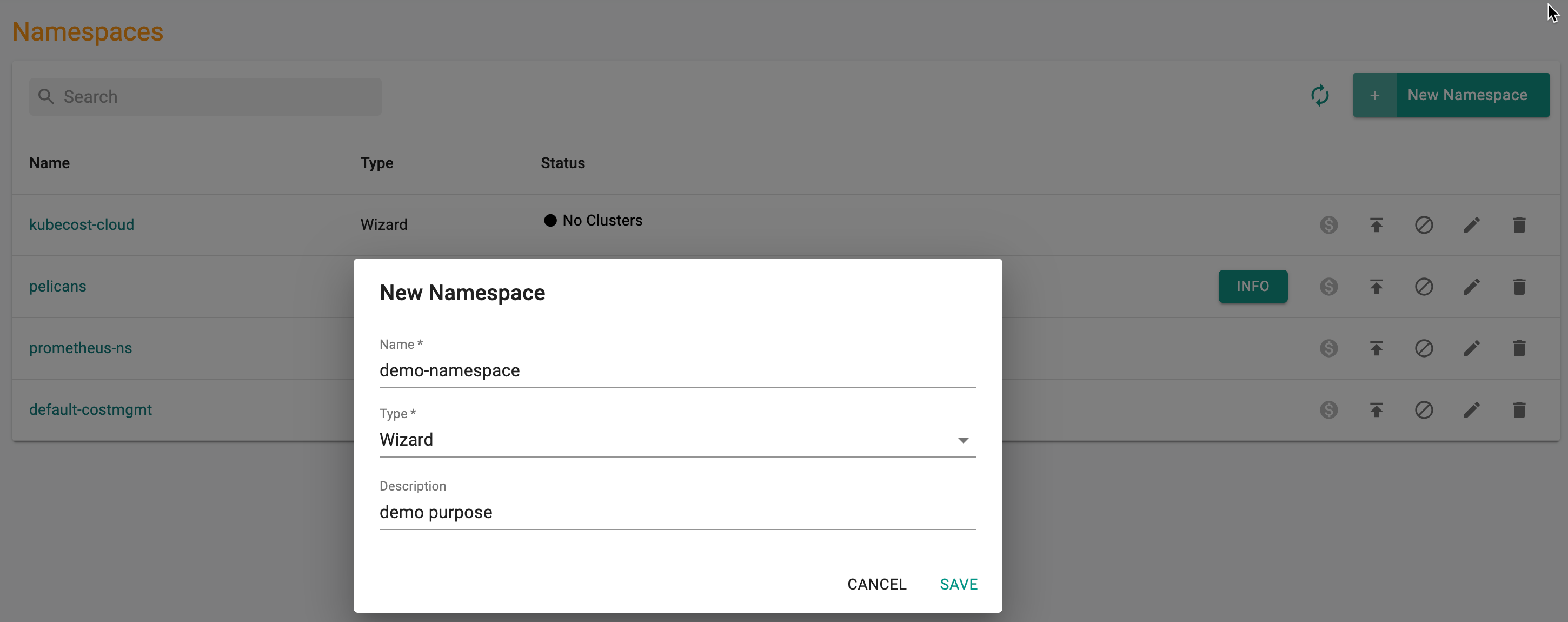Click the New Namespace dialog title

click(462, 293)
